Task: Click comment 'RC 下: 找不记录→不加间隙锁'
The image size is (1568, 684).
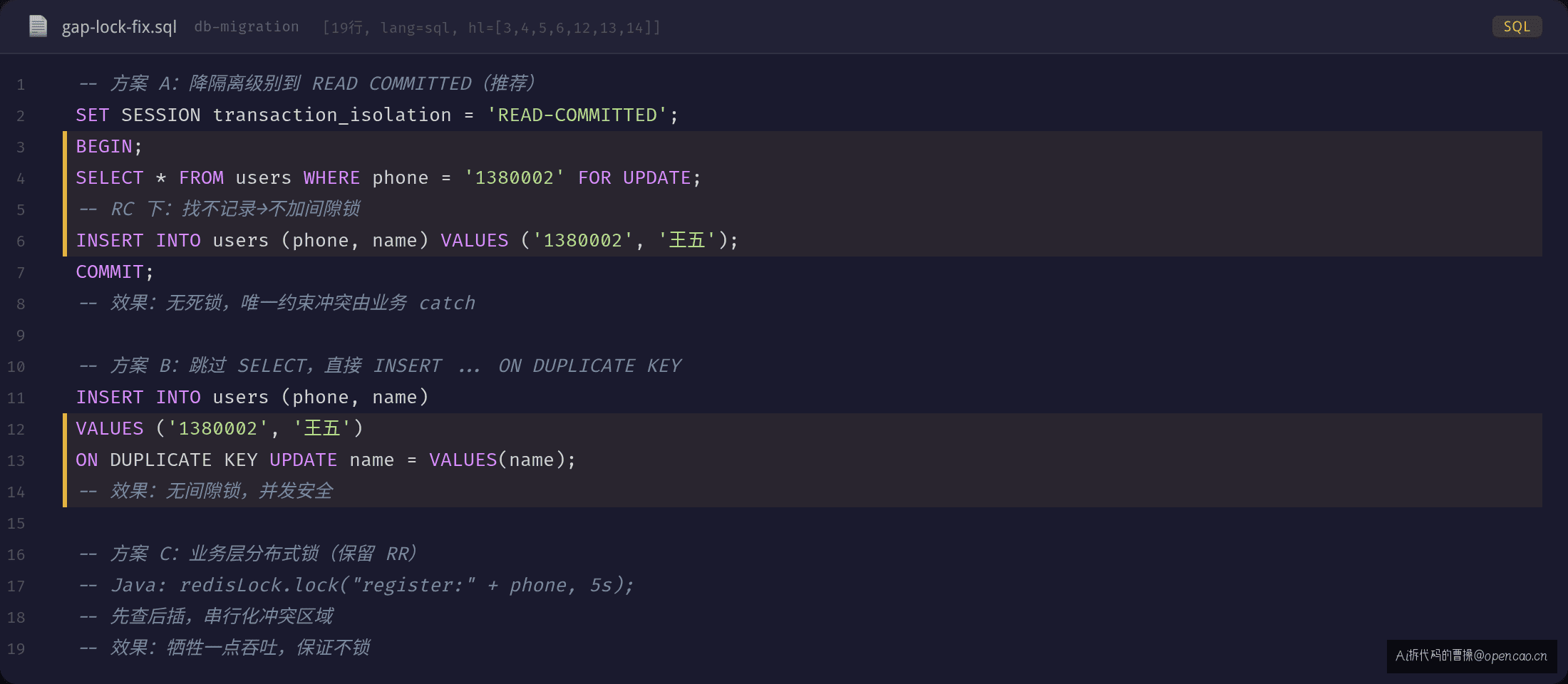Action: click(219, 209)
